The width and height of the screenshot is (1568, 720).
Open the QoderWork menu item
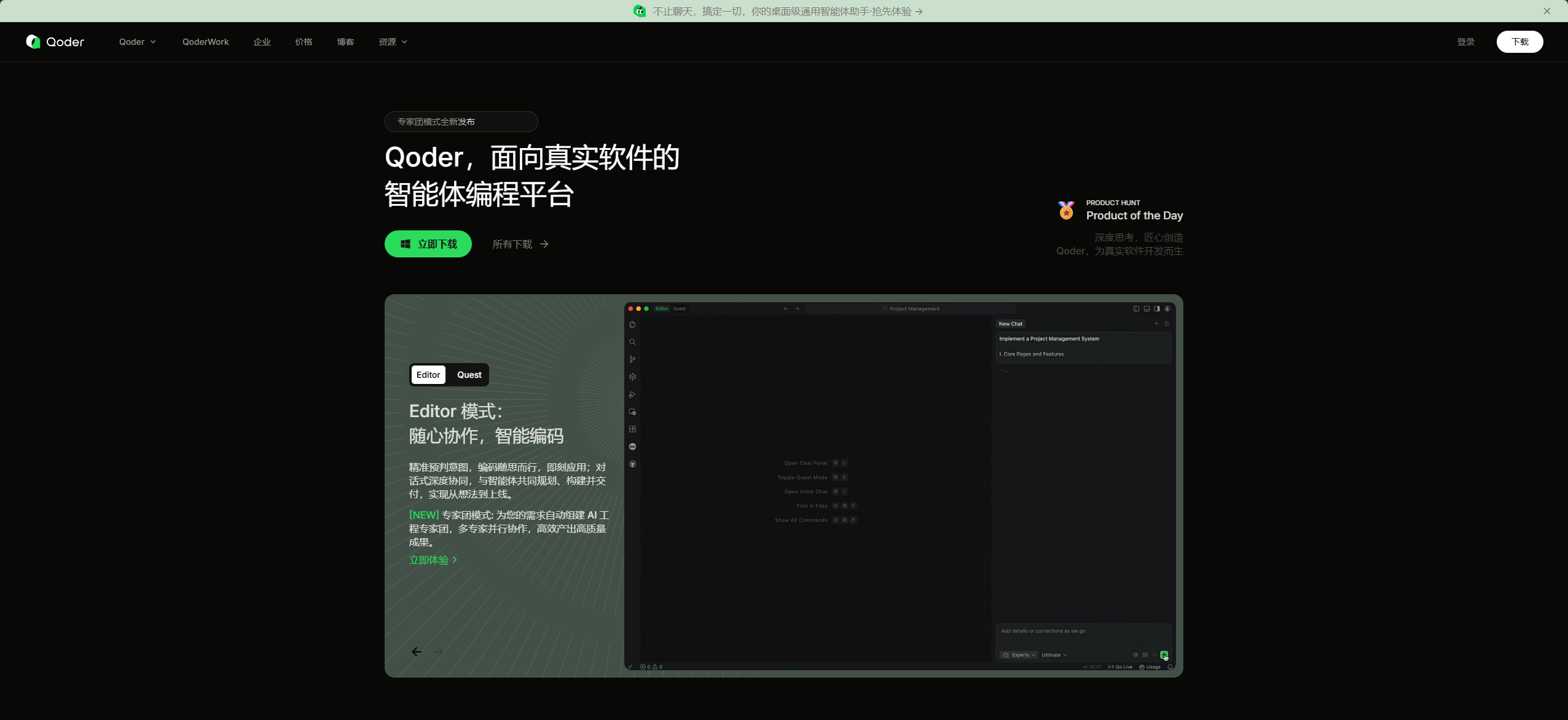point(205,42)
